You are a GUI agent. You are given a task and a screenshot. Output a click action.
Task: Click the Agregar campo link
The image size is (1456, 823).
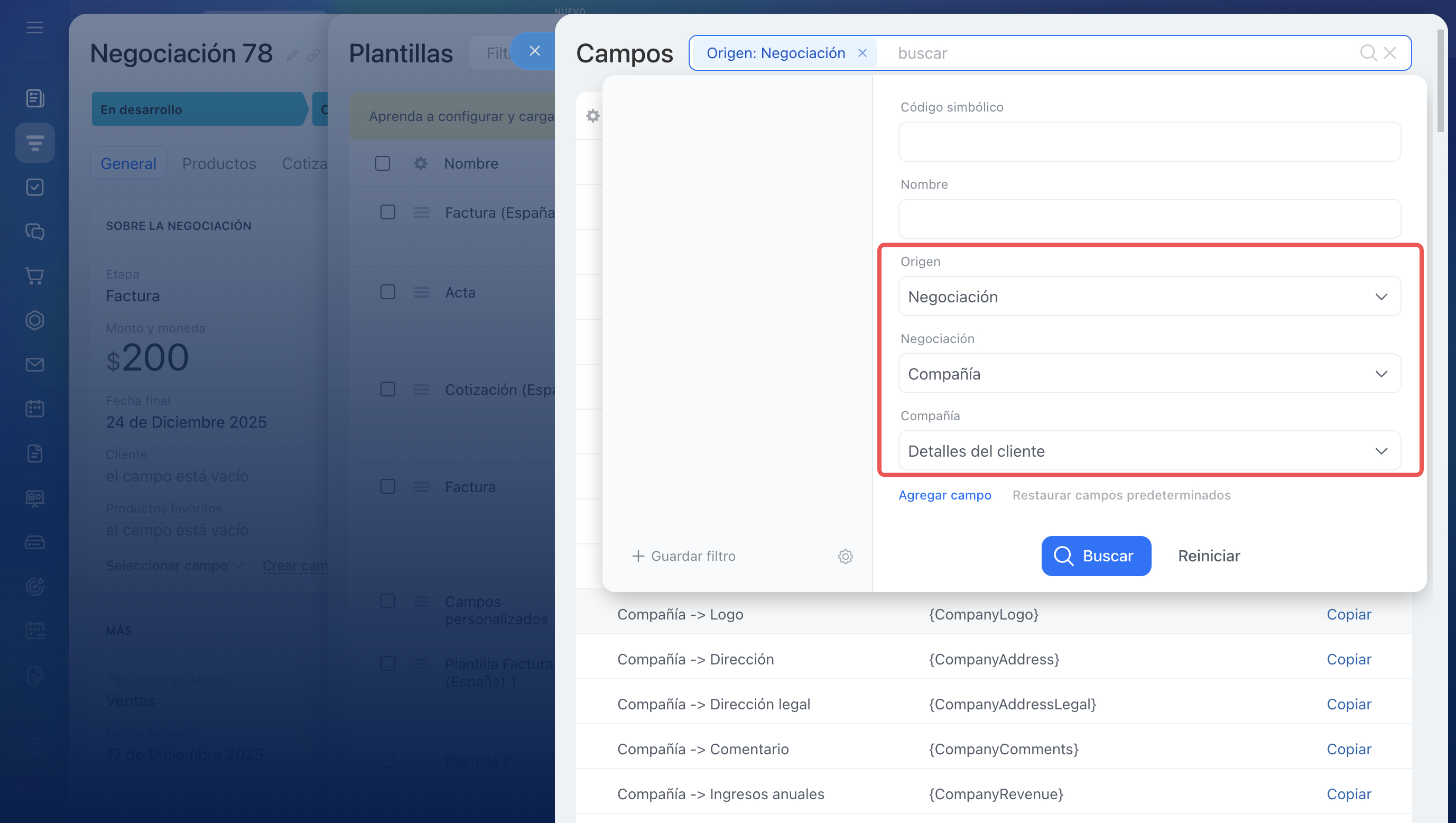point(944,495)
